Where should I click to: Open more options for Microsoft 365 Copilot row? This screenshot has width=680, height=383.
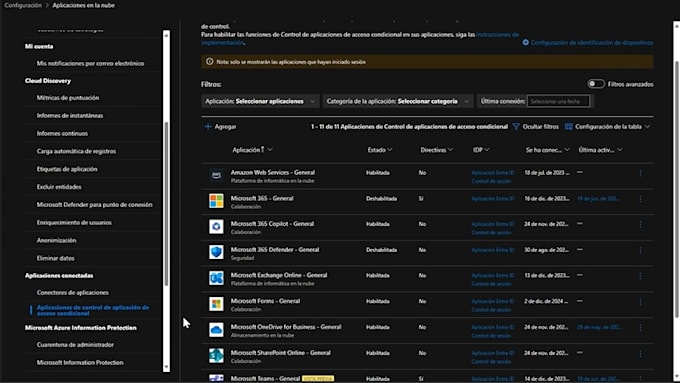(640, 224)
